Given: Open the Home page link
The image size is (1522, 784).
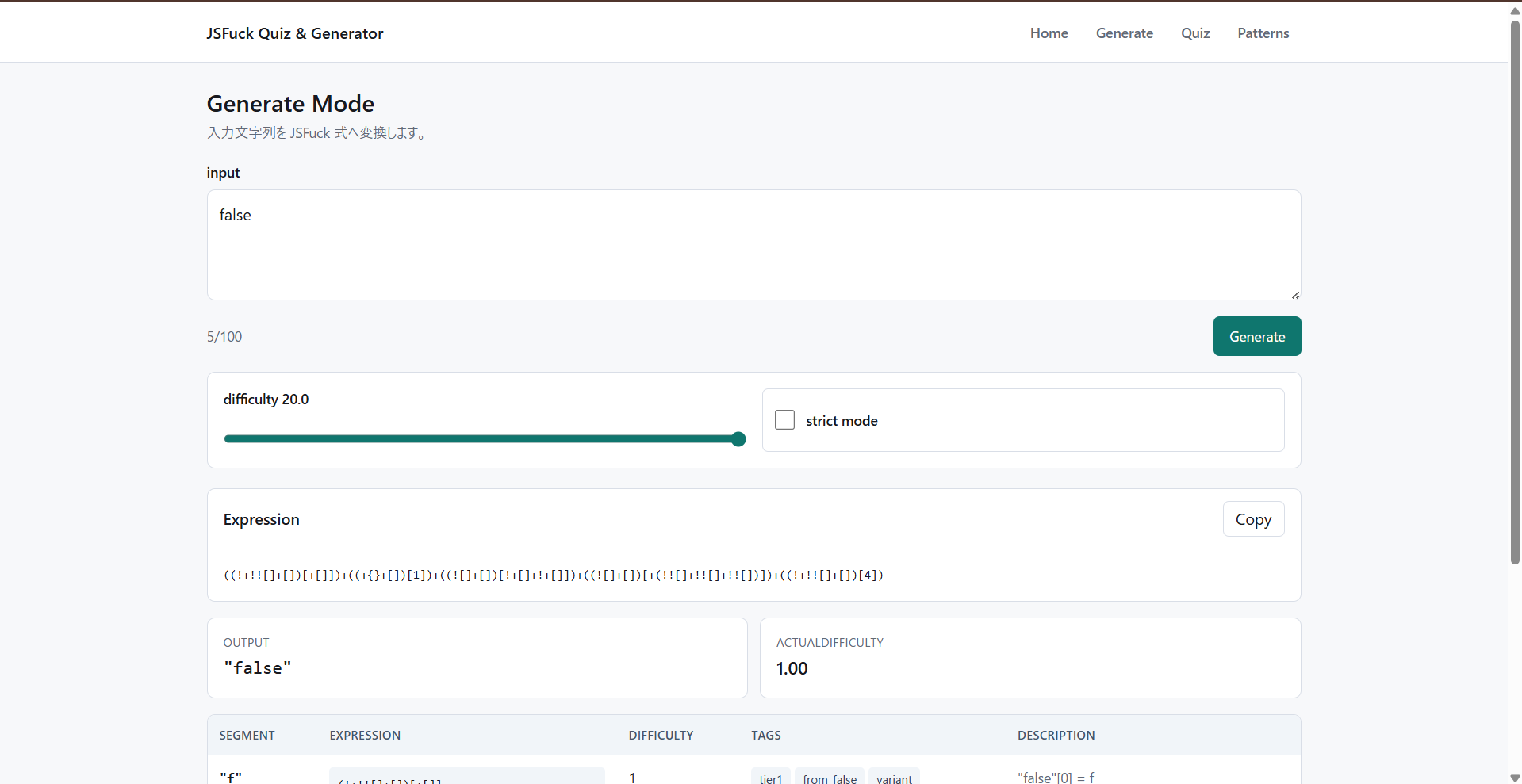Looking at the screenshot, I should pyautogui.click(x=1049, y=33).
